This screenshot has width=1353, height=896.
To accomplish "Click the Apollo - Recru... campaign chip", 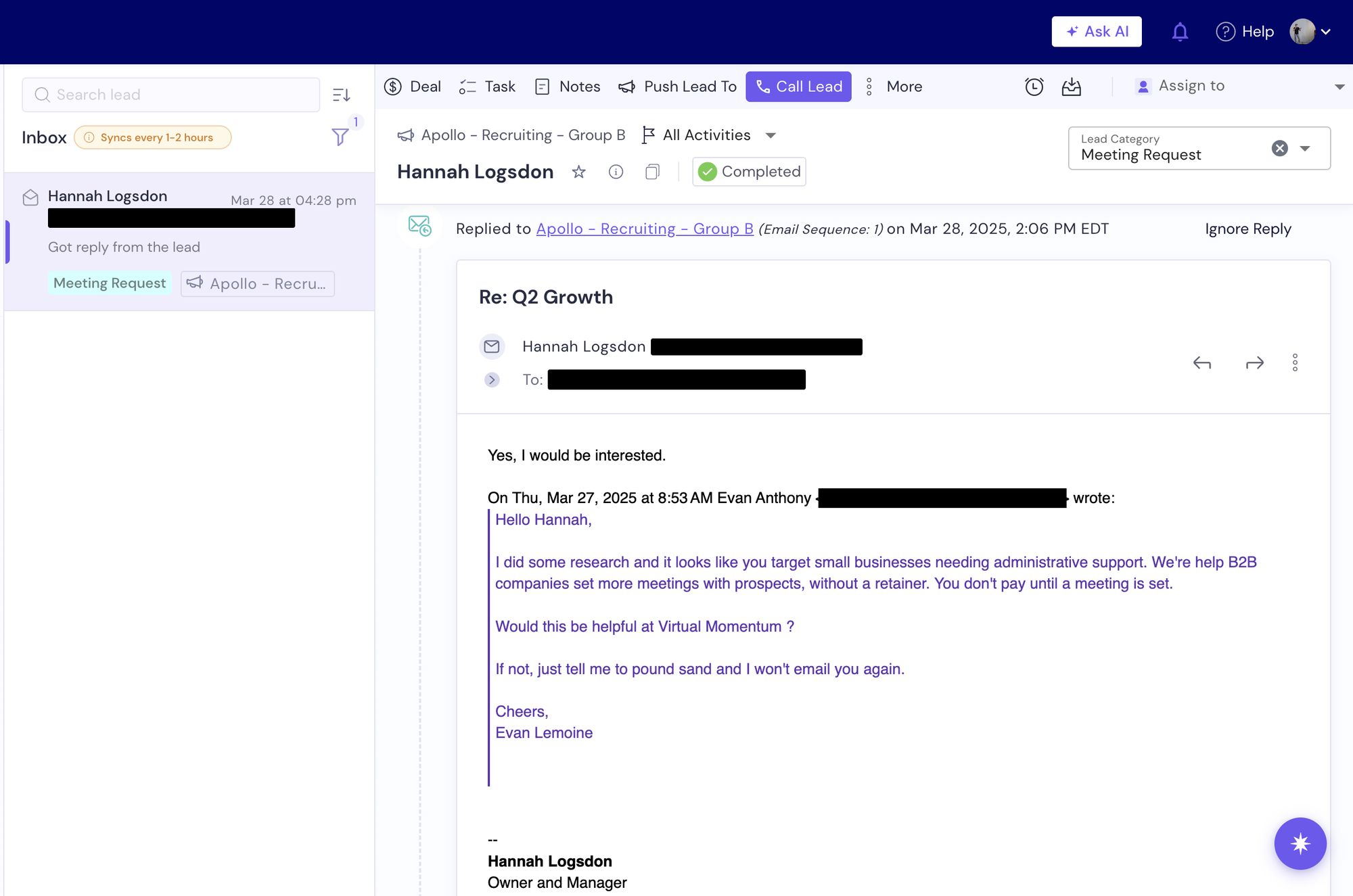I will (257, 283).
